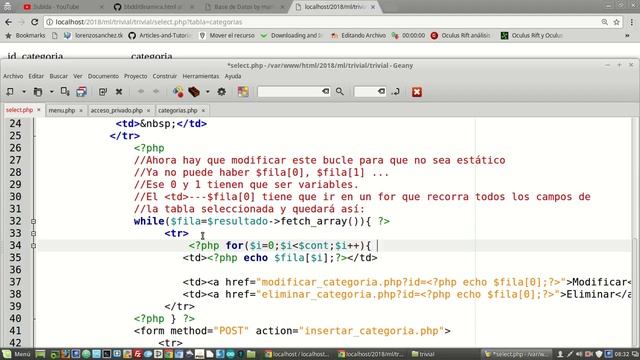
Task: Open the Proyecto menu
Action: point(136,76)
